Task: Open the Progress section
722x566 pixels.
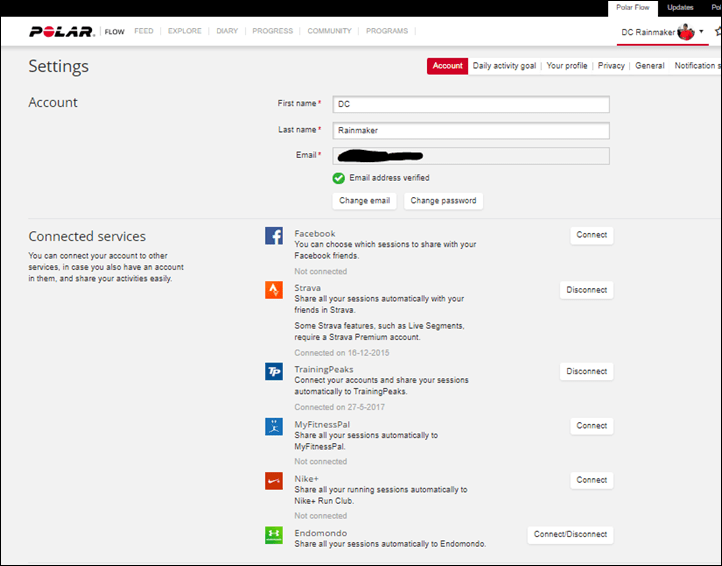Action: (273, 31)
